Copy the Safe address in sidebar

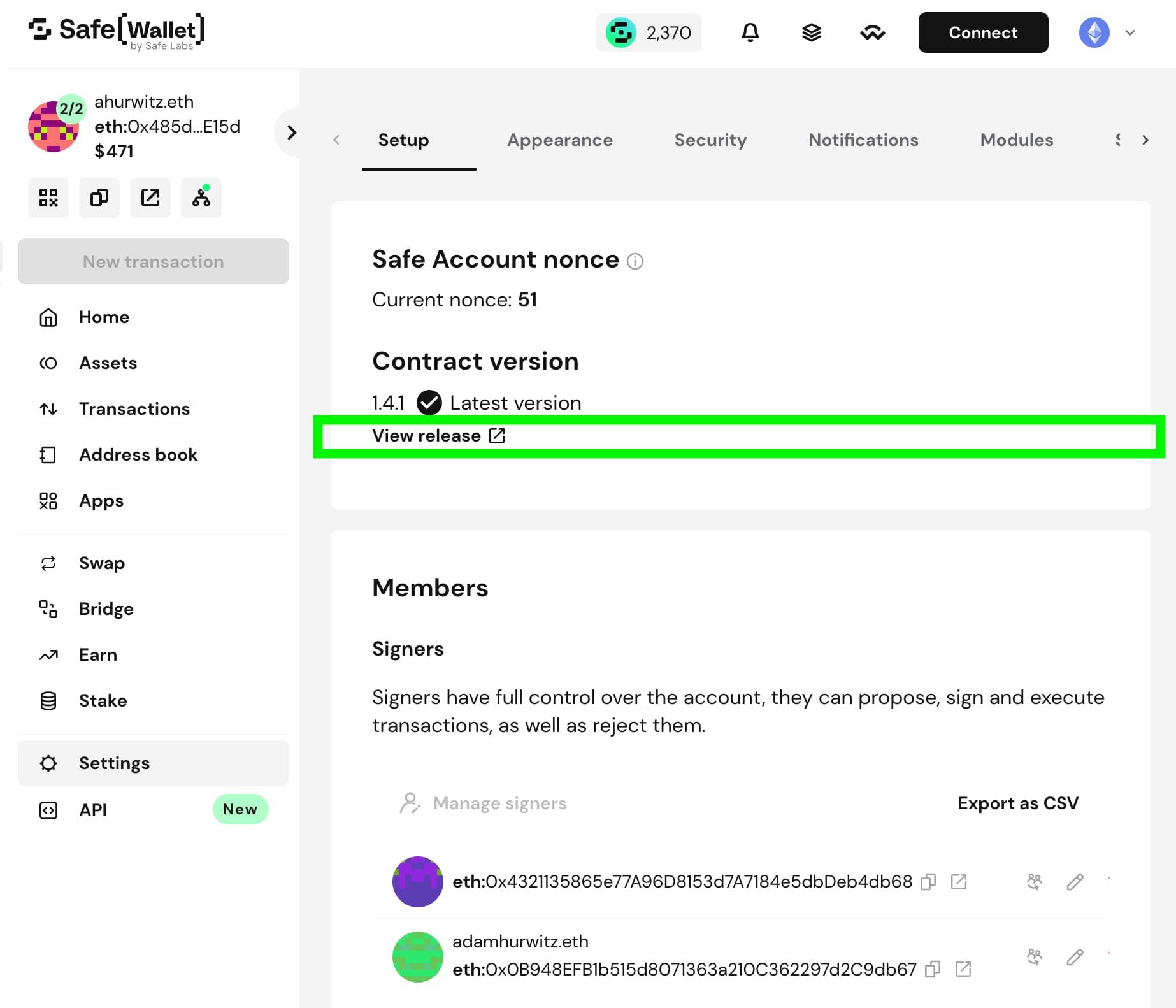[99, 198]
